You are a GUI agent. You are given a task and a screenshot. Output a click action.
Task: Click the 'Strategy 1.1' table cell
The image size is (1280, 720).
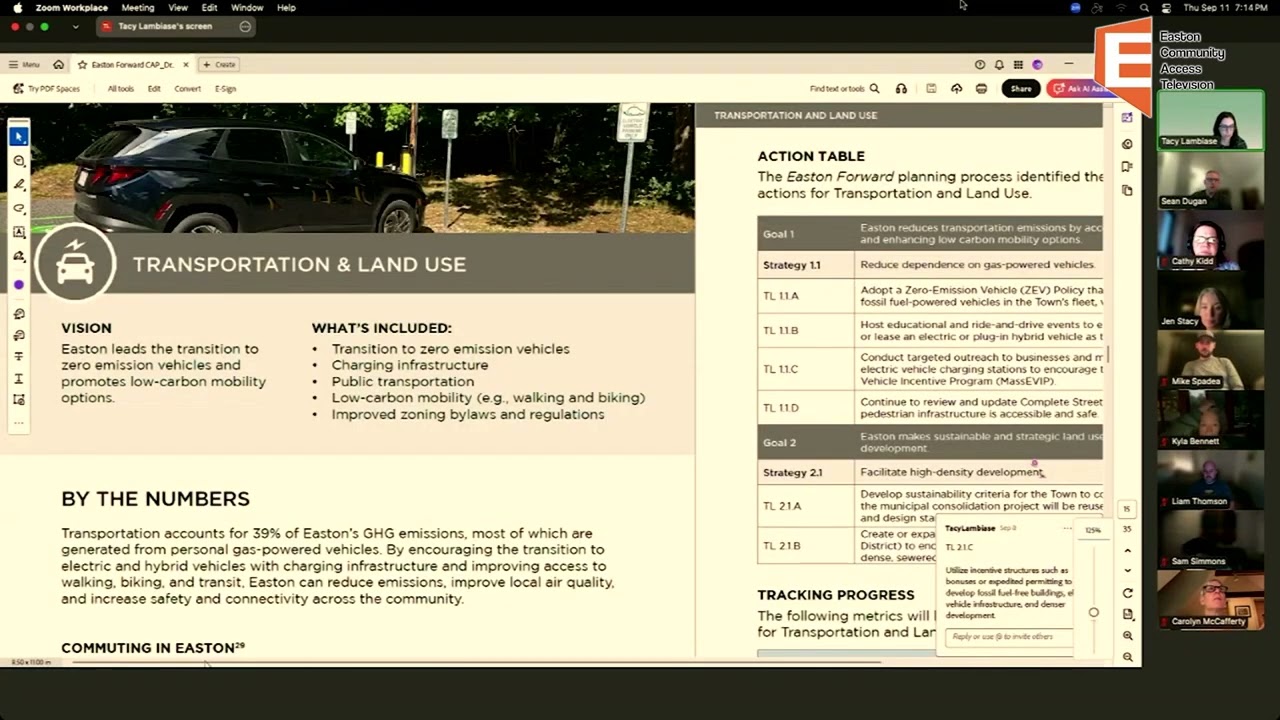click(806, 265)
